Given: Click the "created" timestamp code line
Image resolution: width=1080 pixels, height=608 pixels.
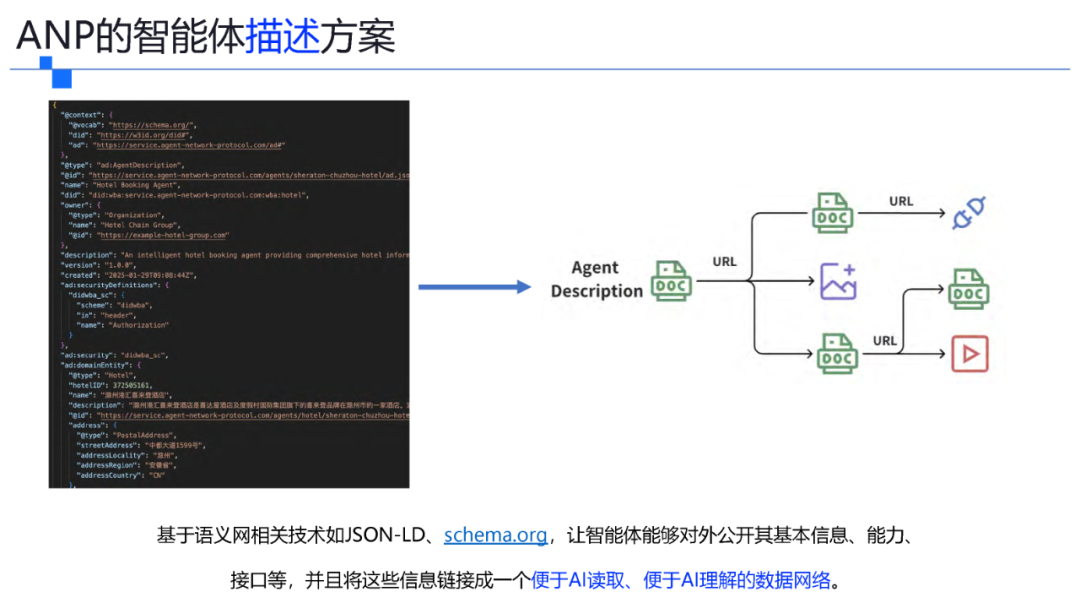Looking at the screenshot, I should click(x=129, y=275).
